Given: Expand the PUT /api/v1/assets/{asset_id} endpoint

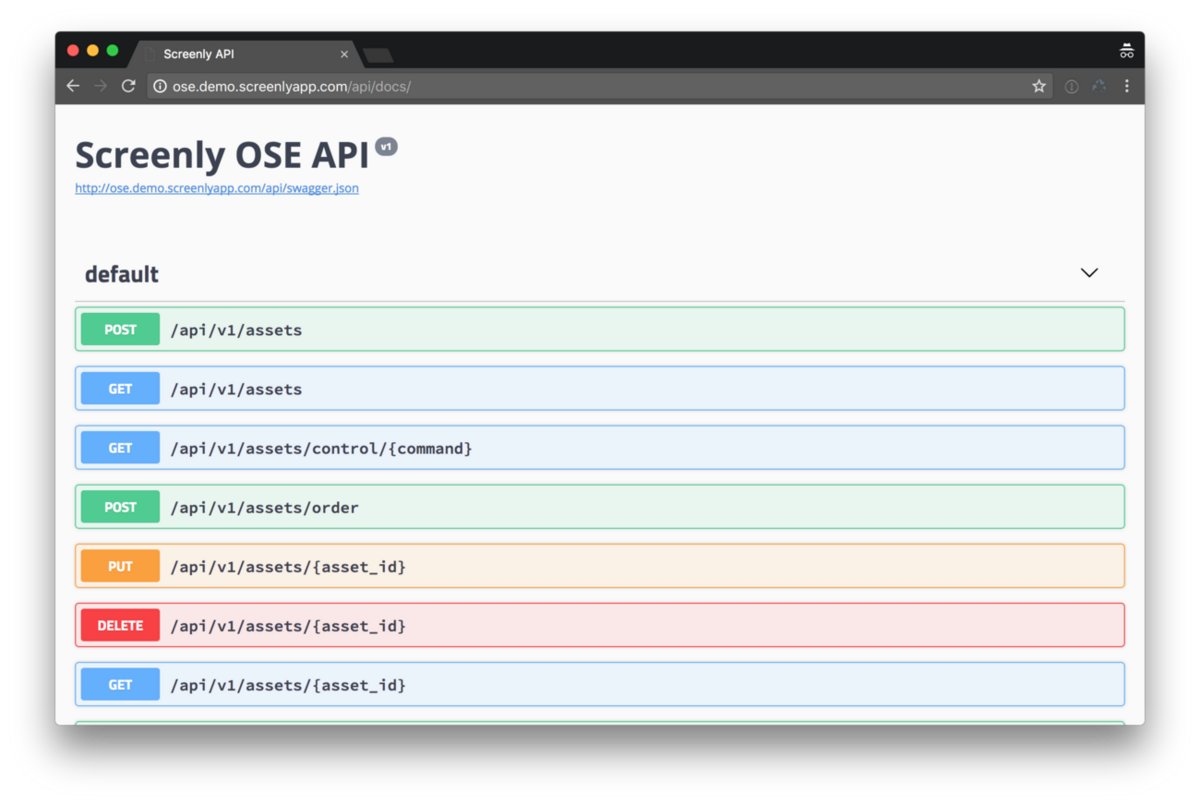Looking at the screenshot, I should 600,566.
